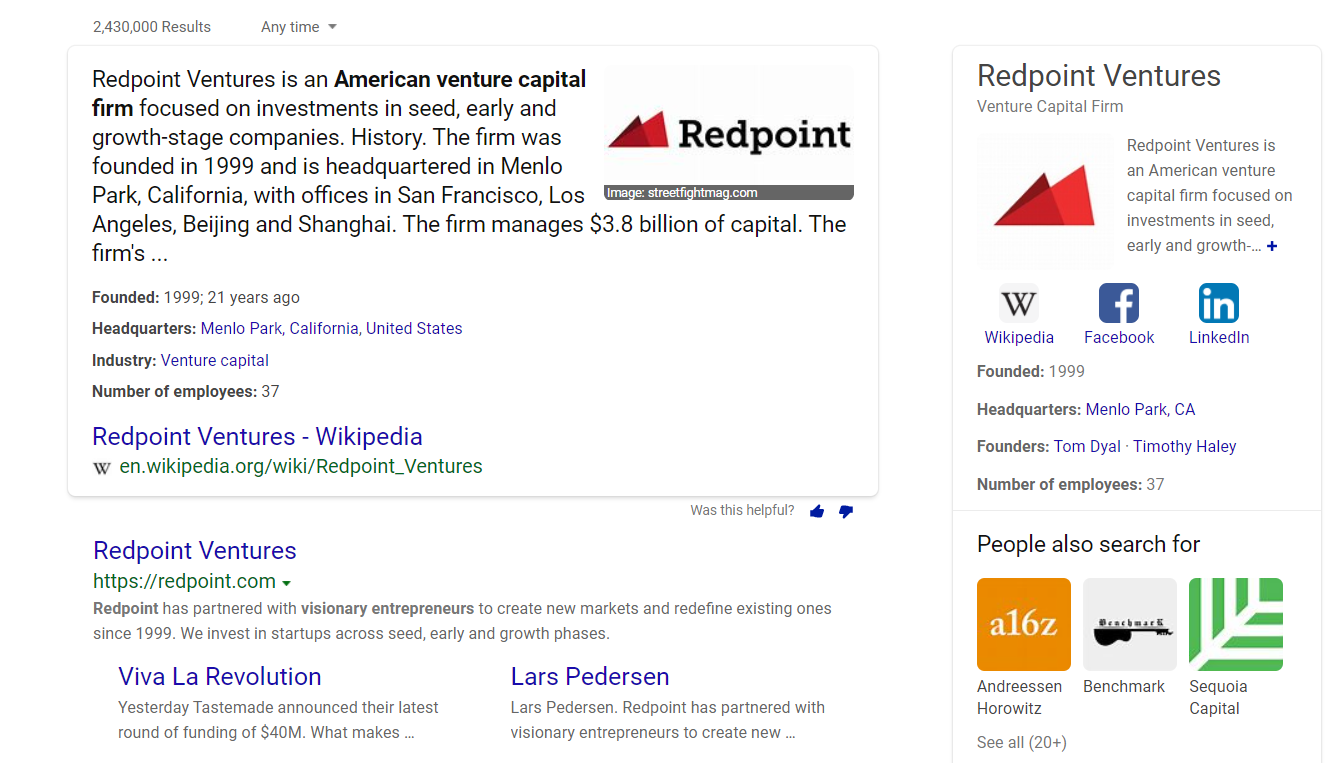Open the Viva La Revolution sitelink
The height and width of the screenshot is (763, 1341).
click(220, 676)
